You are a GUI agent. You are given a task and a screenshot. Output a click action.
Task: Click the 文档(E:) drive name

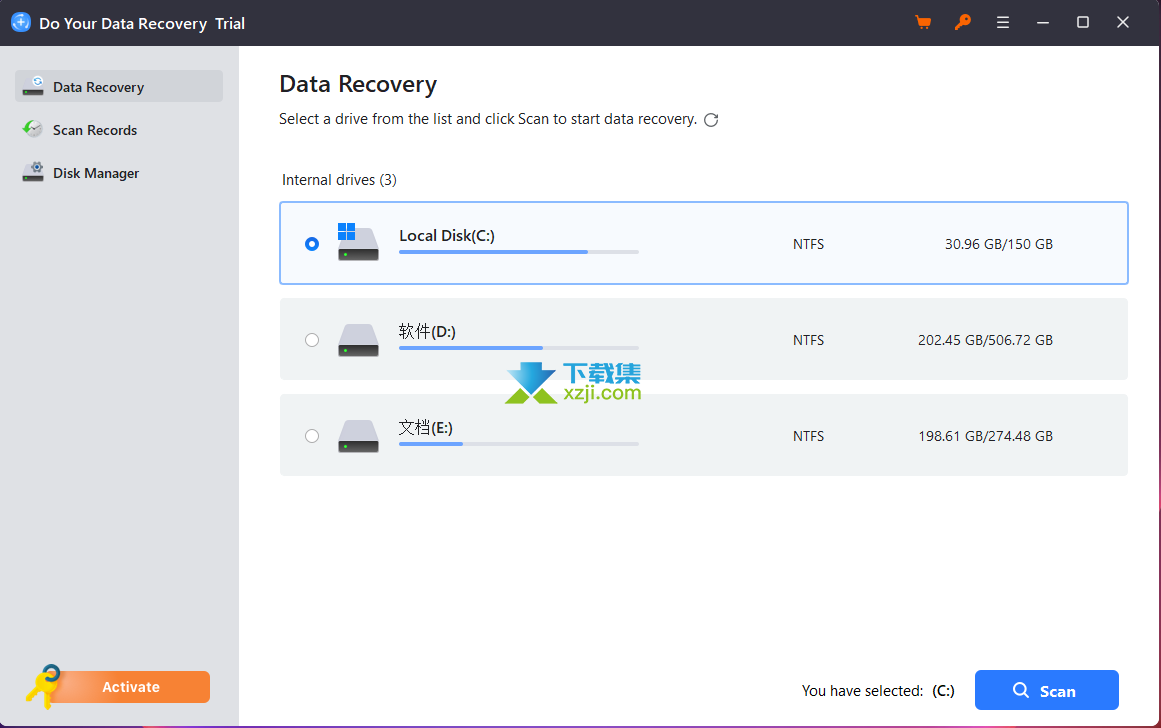pyautogui.click(x=426, y=427)
